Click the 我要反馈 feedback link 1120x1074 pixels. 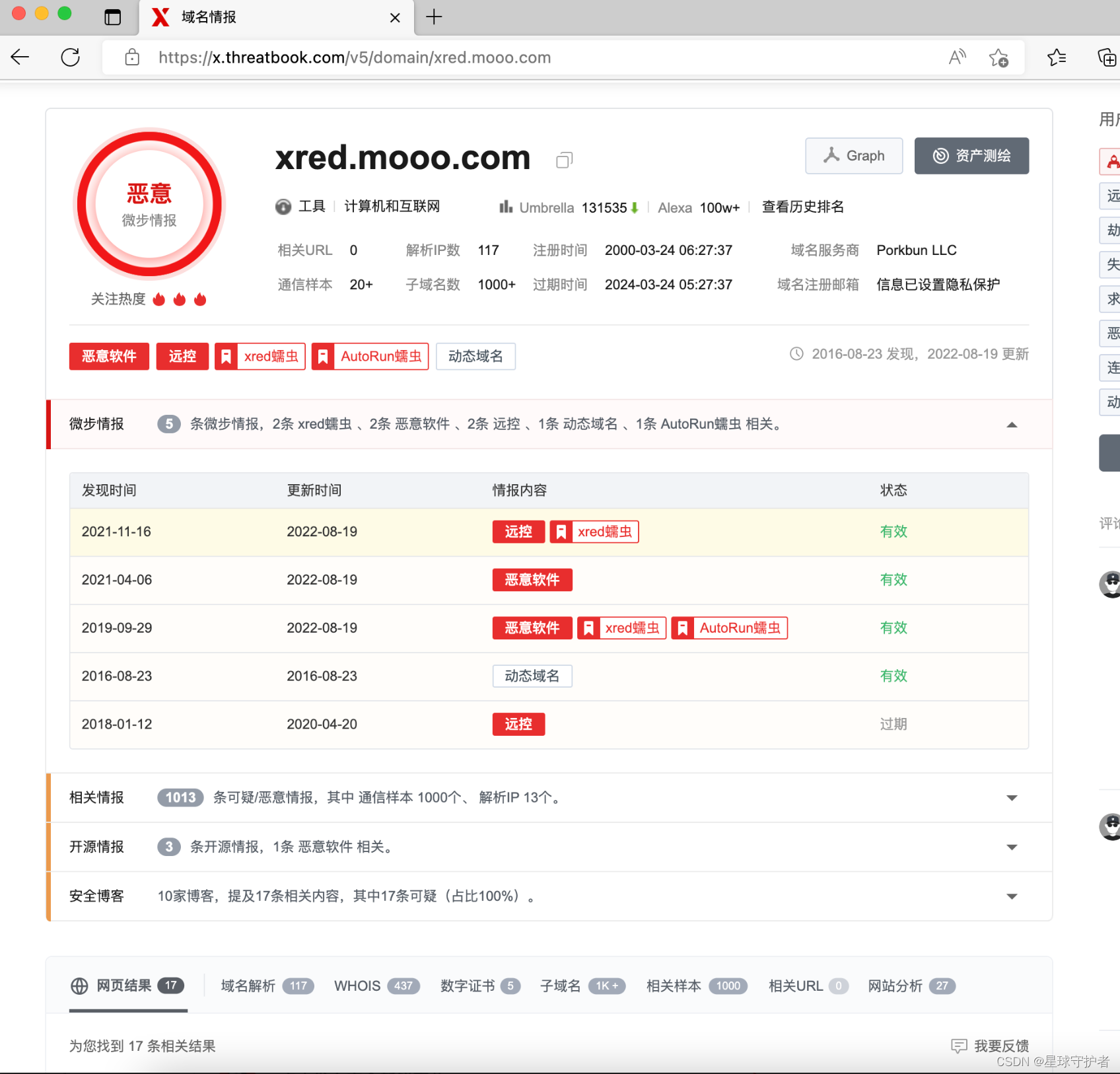(x=1002, y=1046)
